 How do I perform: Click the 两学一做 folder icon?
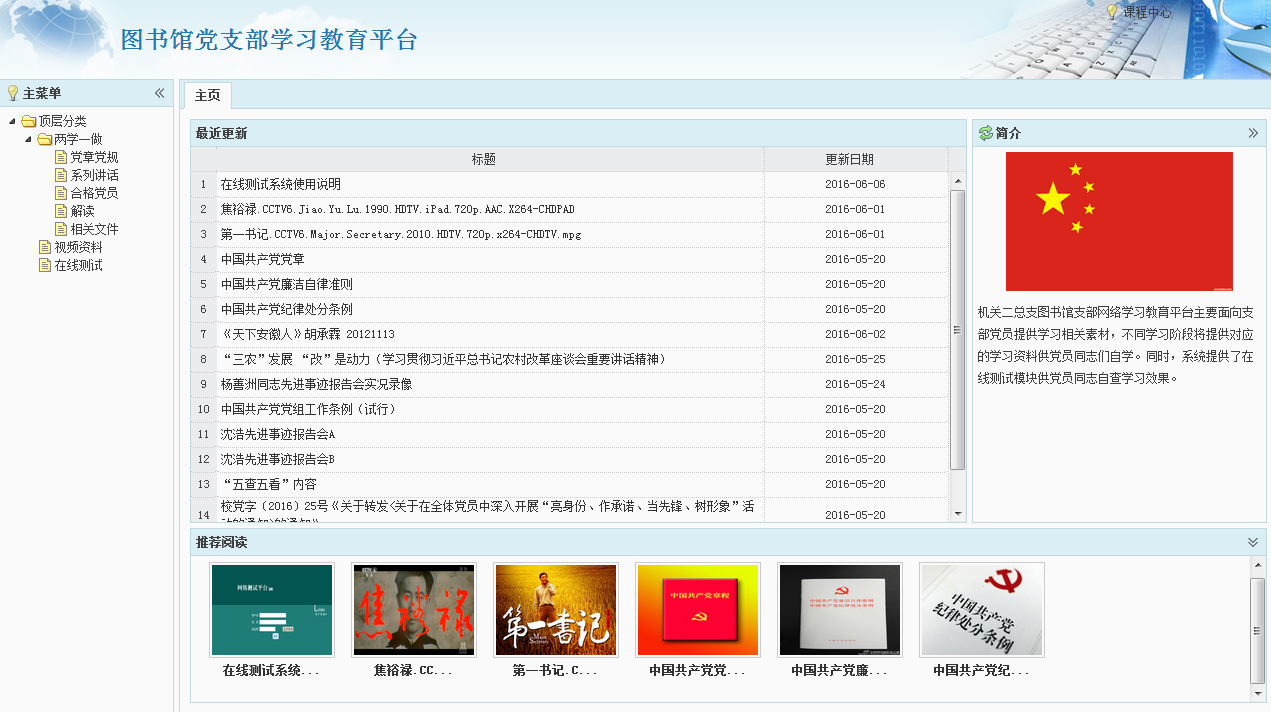point(45,140)
